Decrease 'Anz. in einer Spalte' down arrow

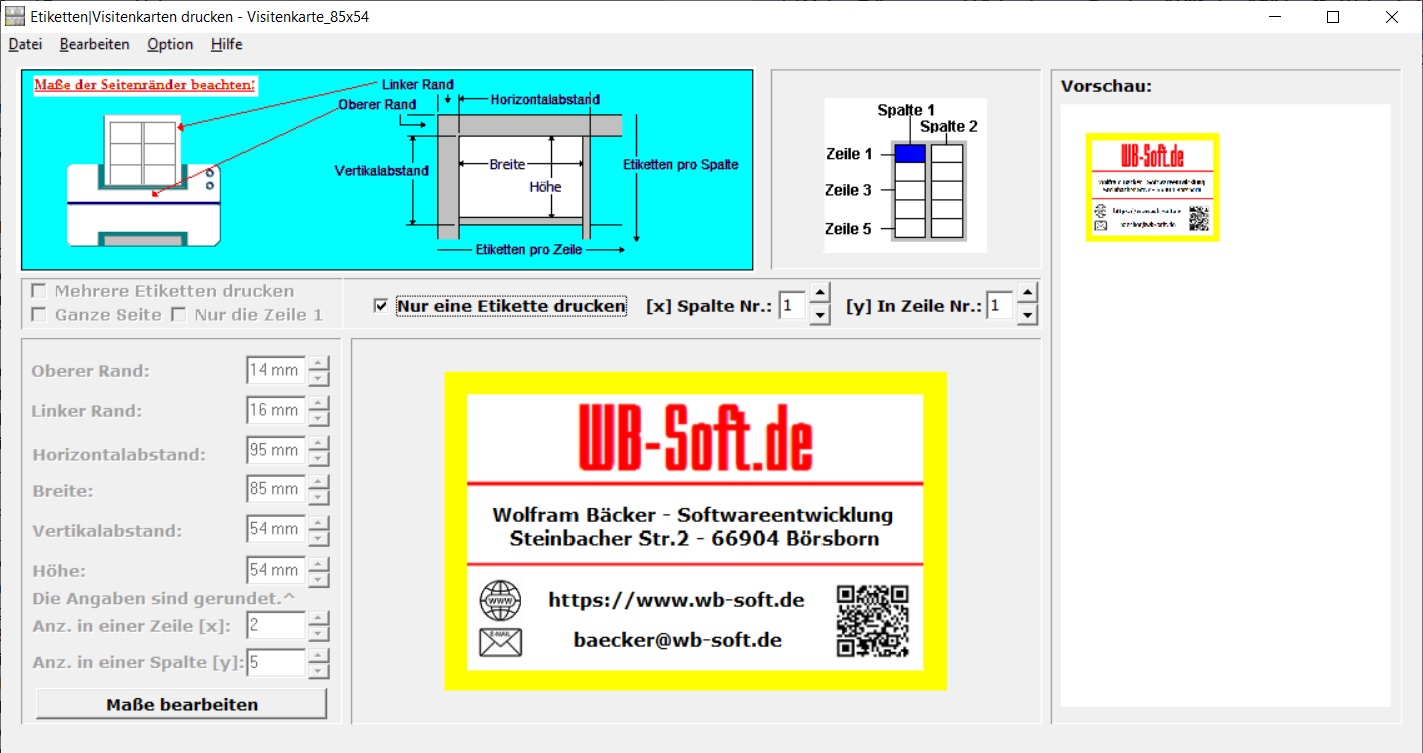point(319,670)
